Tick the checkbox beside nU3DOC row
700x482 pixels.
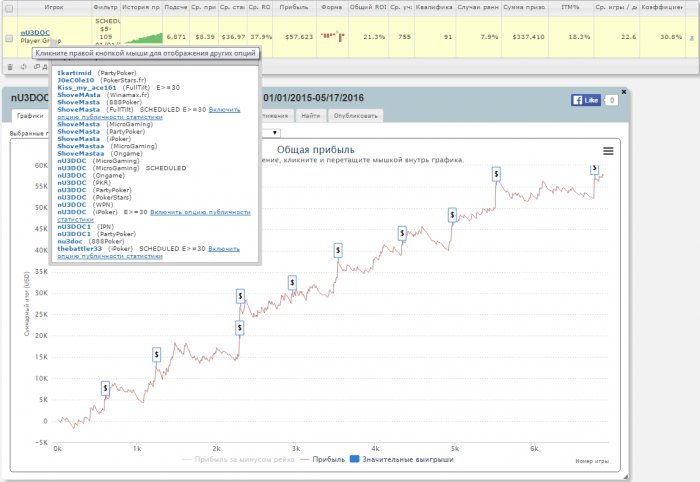10,37
